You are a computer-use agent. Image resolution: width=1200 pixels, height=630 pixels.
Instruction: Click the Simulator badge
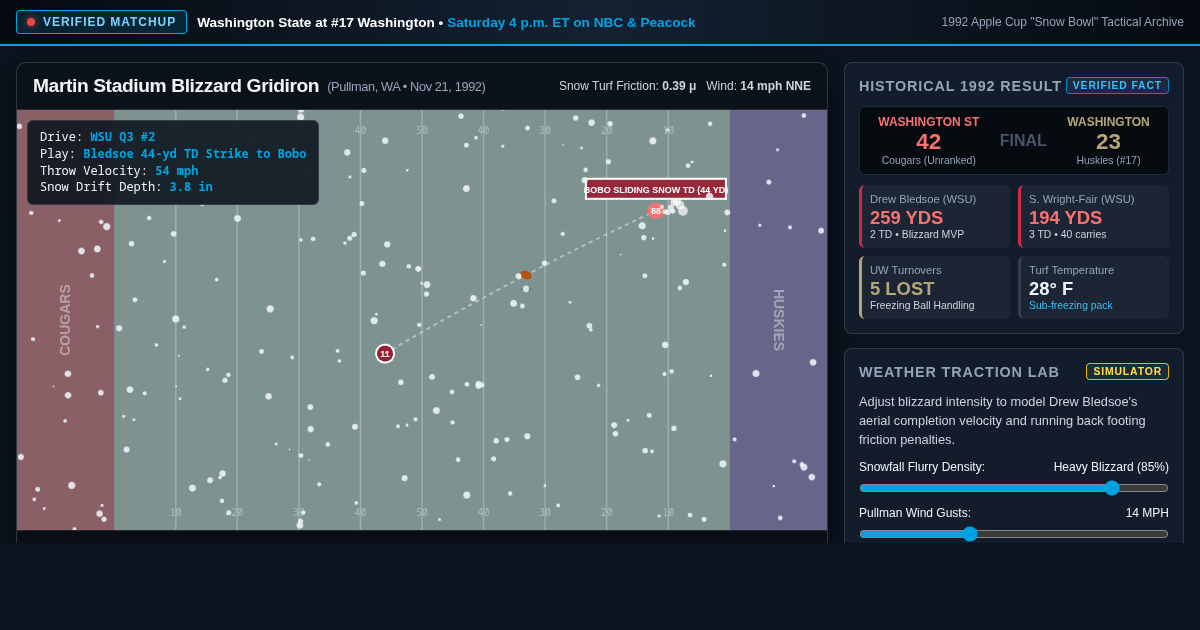click(x=1127, y=371)
